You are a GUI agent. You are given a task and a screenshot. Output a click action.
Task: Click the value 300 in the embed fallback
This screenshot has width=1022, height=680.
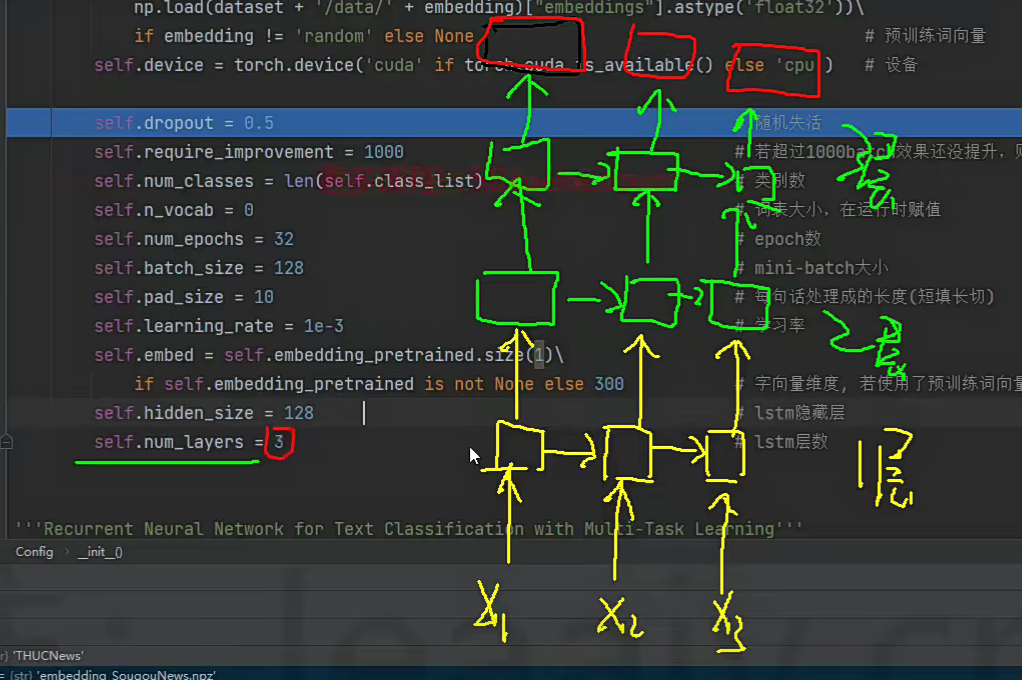click(x=608, y=384)
